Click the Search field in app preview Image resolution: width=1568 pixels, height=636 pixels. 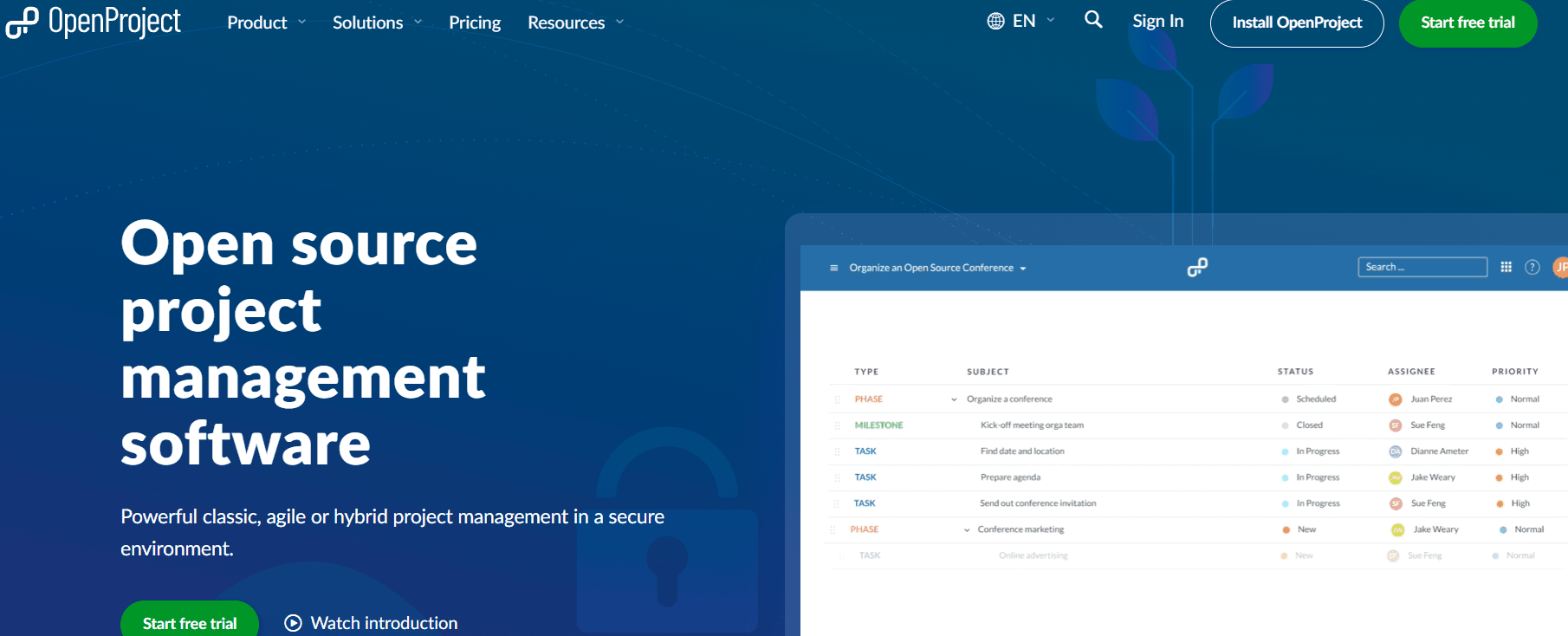[1422, 267]
